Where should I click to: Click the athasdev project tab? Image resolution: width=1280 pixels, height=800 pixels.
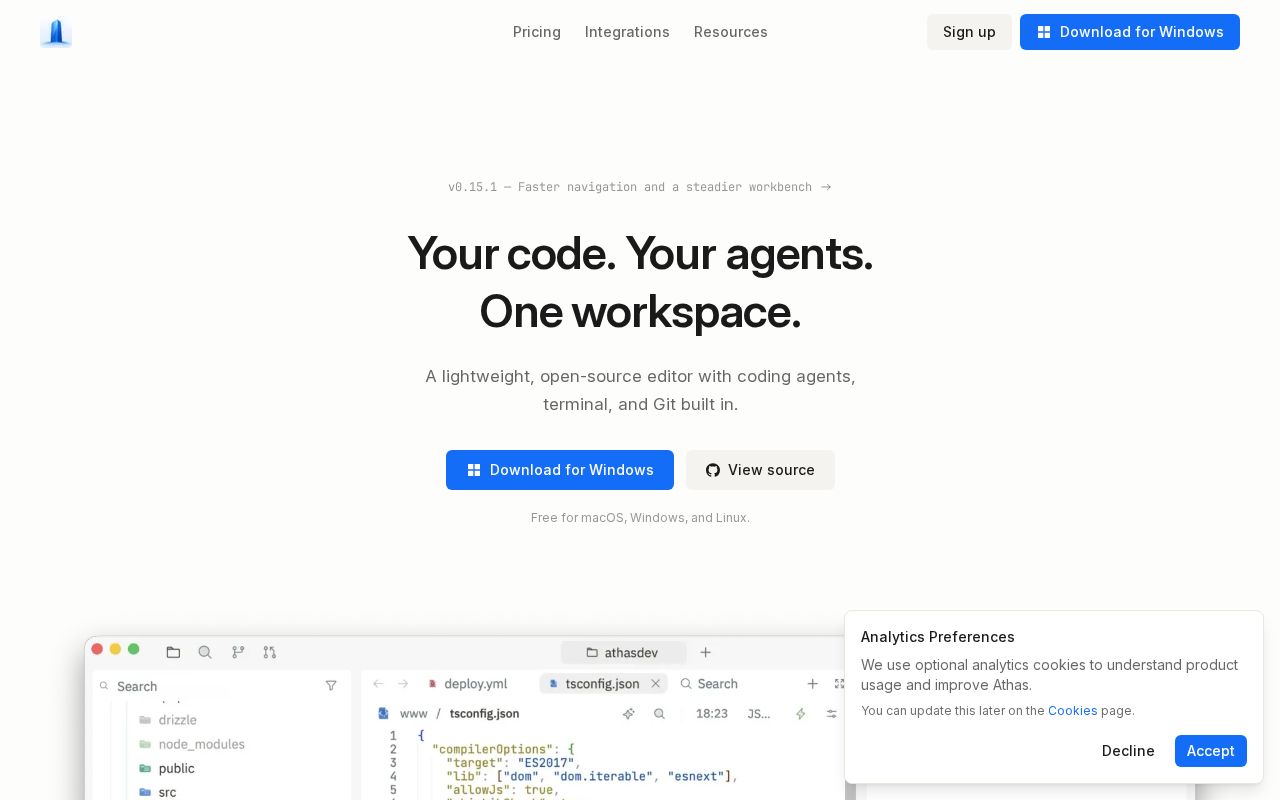[x=624, y=652]
